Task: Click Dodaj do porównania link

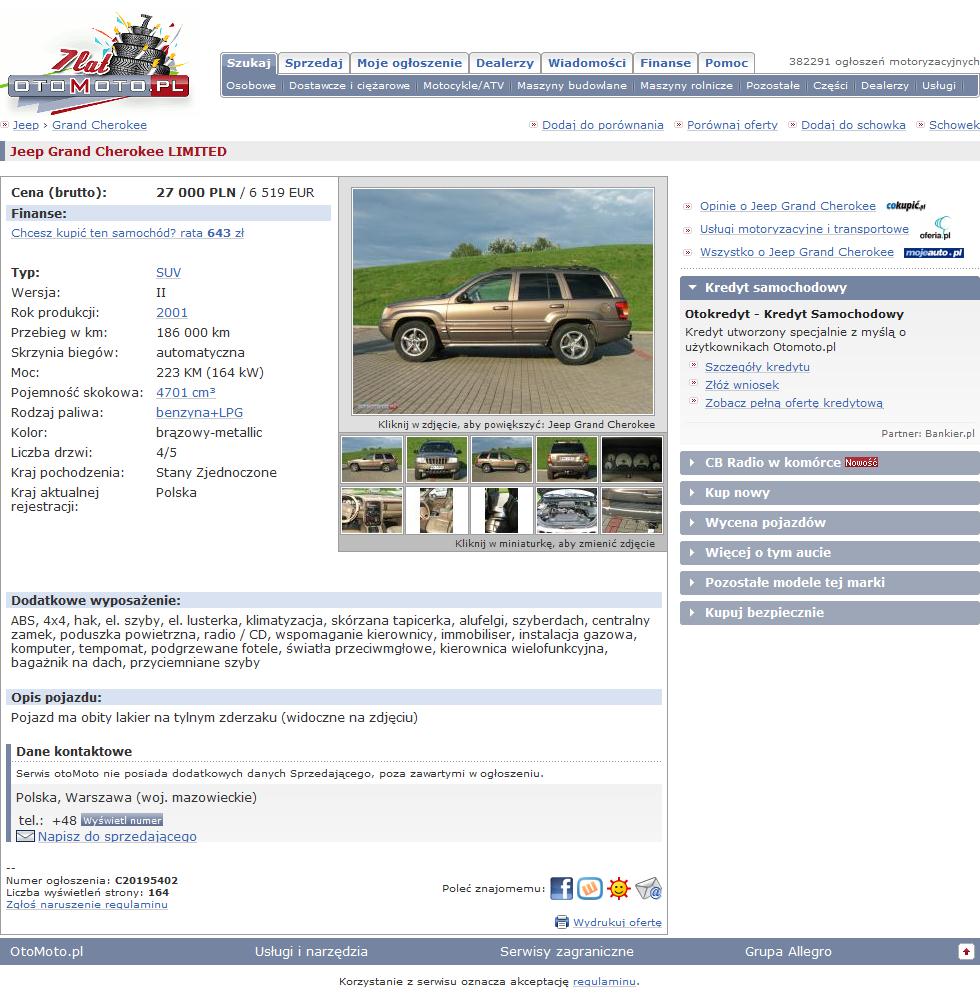Action: [603, 125]
